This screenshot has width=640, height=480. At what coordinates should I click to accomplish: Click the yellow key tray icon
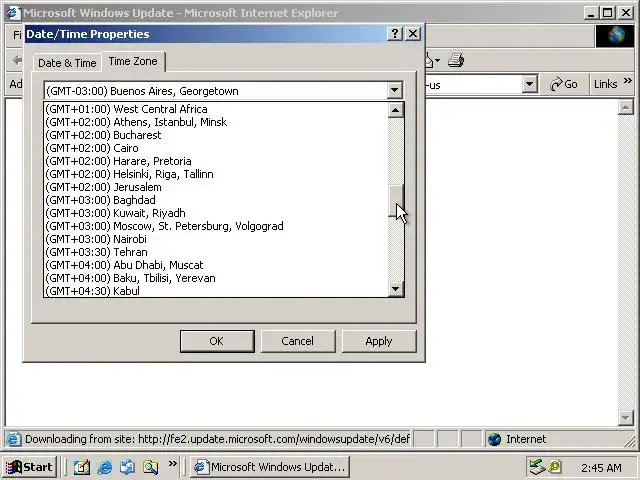pyautogui.click(x=555, y=467)
